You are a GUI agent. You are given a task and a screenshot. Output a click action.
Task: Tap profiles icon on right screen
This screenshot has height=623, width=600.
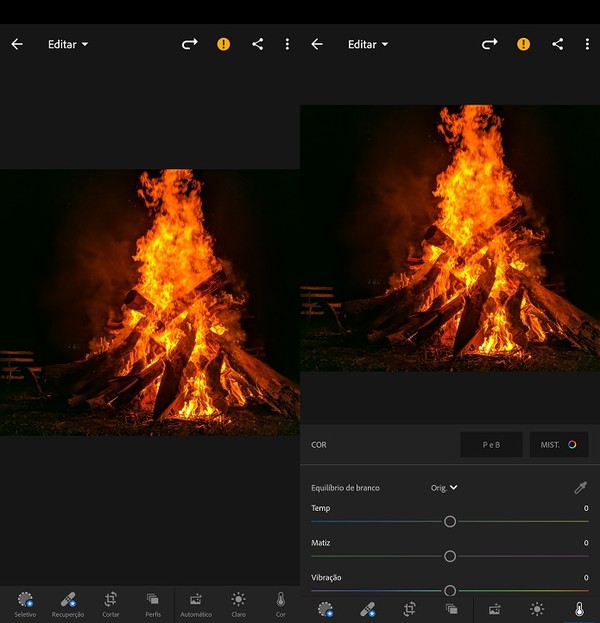pos(452,609)
